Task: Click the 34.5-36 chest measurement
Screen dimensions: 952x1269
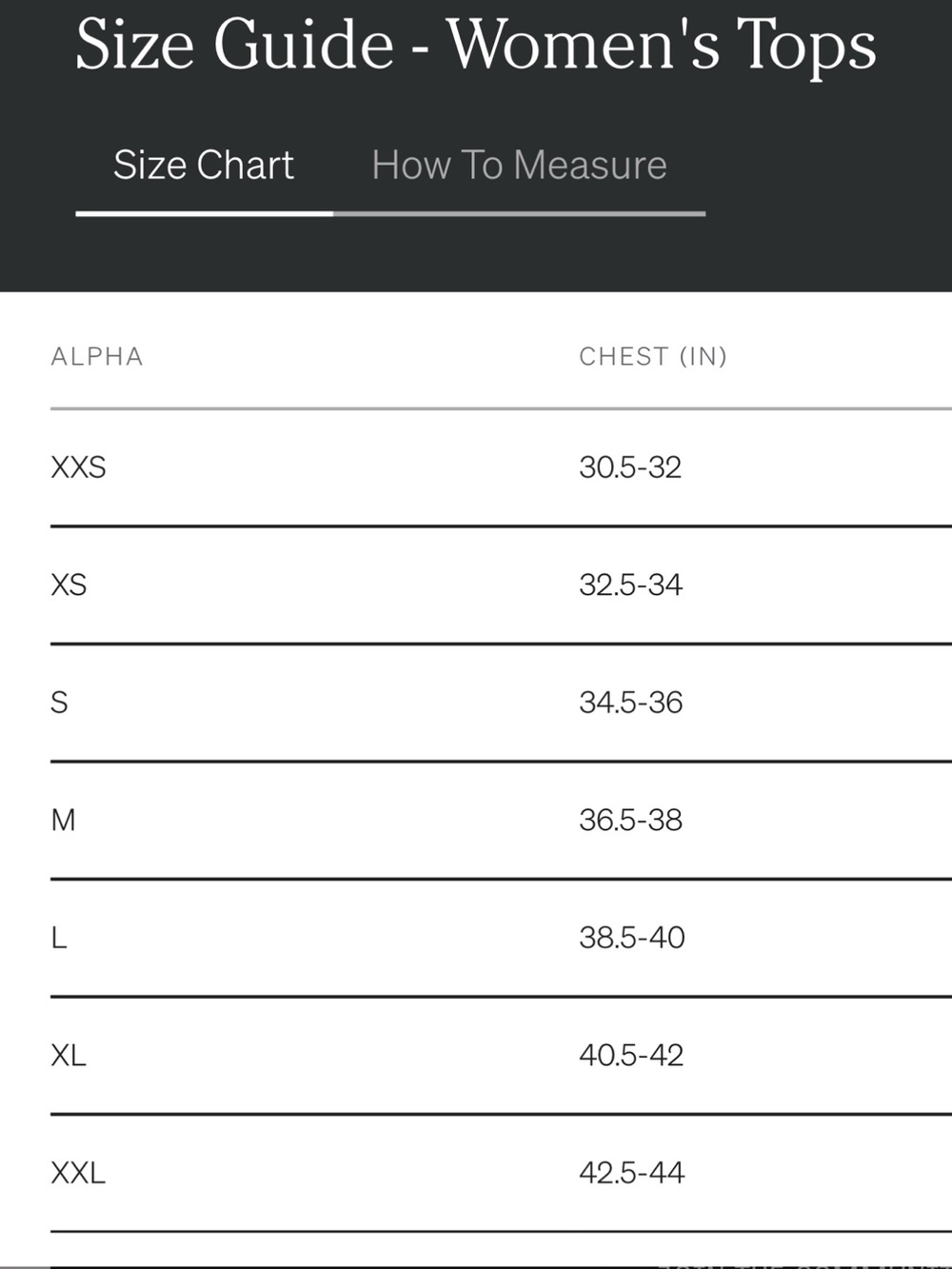Action: (x=631, y=703)
